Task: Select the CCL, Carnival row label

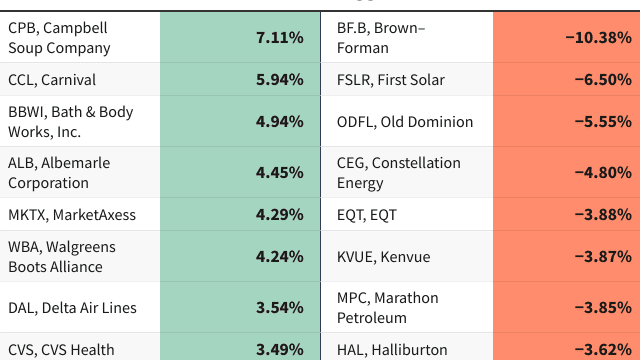Action: pyautogui.click(x=80, y=80)
